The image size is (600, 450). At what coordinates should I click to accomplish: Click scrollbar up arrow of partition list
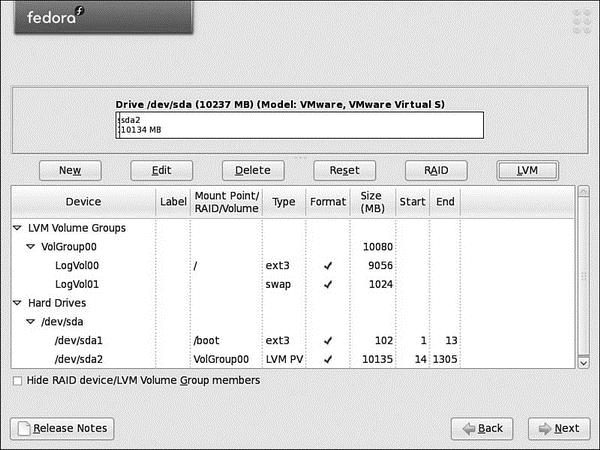click(x=584, y=191)
